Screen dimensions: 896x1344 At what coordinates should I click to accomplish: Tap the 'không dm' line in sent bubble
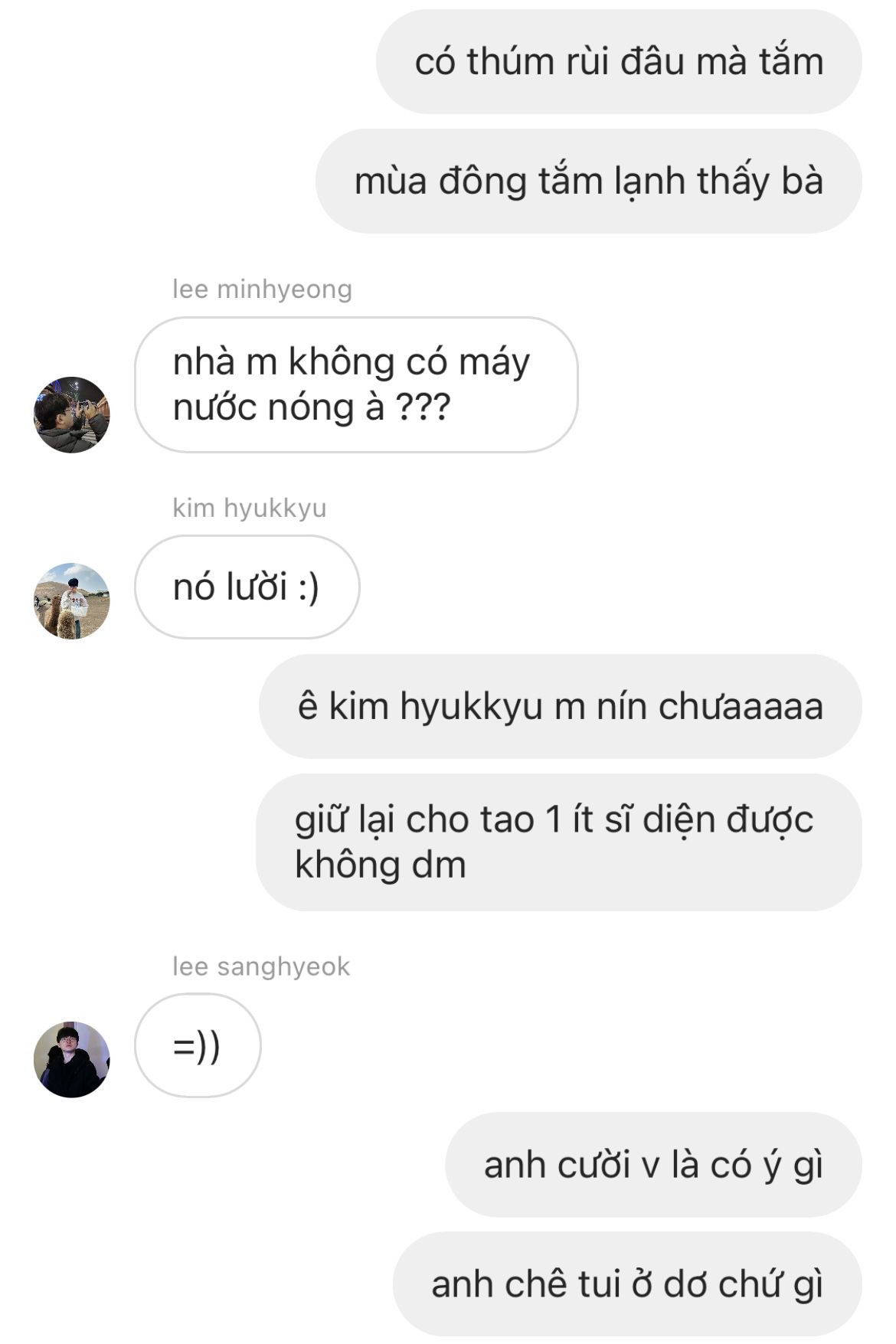(381, 865)
